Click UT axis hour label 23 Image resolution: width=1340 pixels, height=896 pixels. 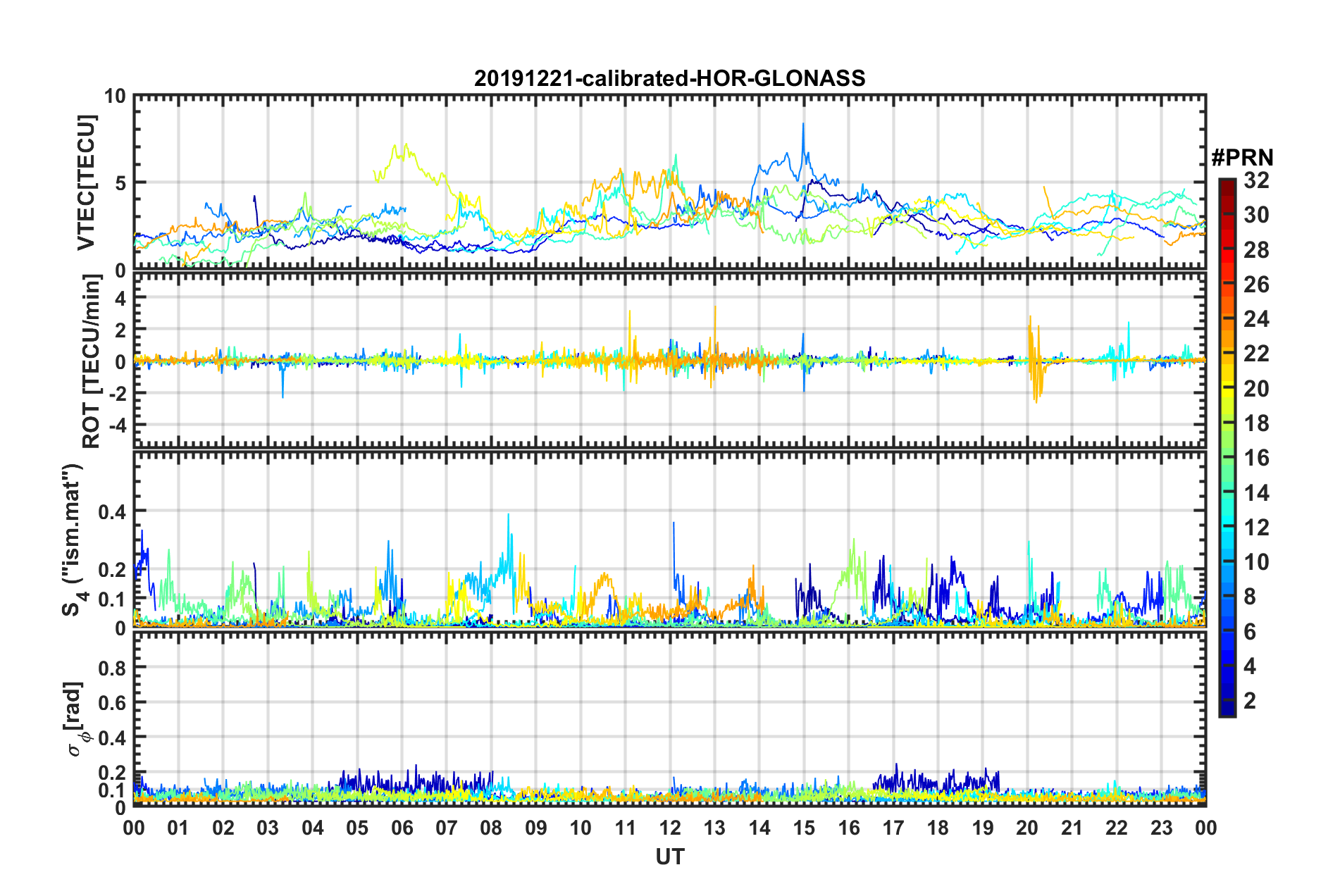[1162, 828]
